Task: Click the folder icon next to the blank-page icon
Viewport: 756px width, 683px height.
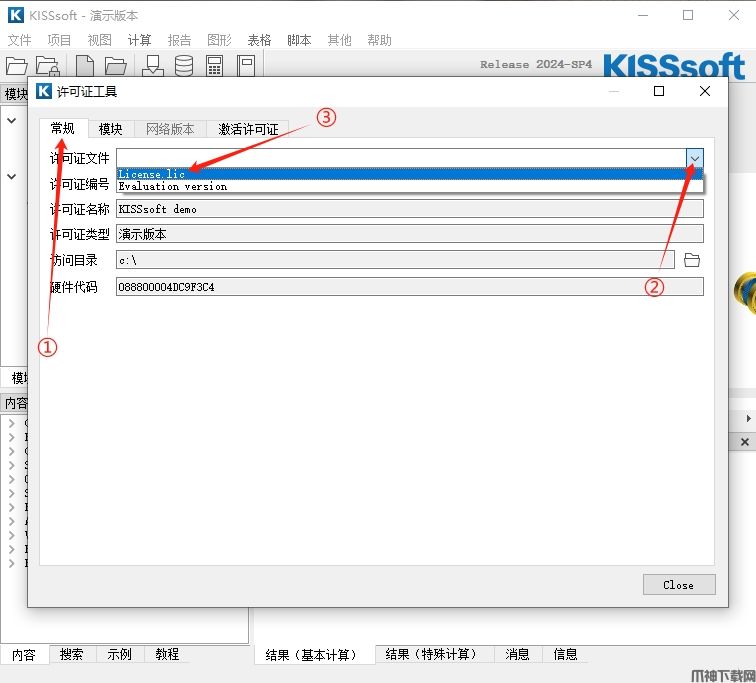Action: 115,66
